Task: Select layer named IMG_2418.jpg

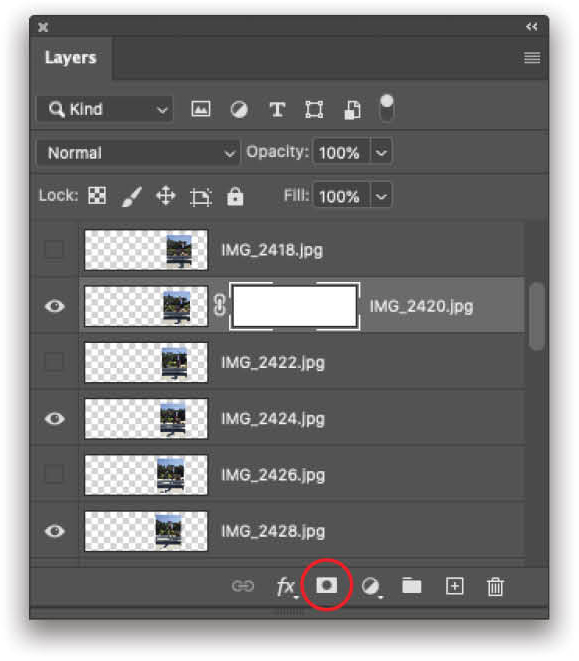Action: (272, 250)
